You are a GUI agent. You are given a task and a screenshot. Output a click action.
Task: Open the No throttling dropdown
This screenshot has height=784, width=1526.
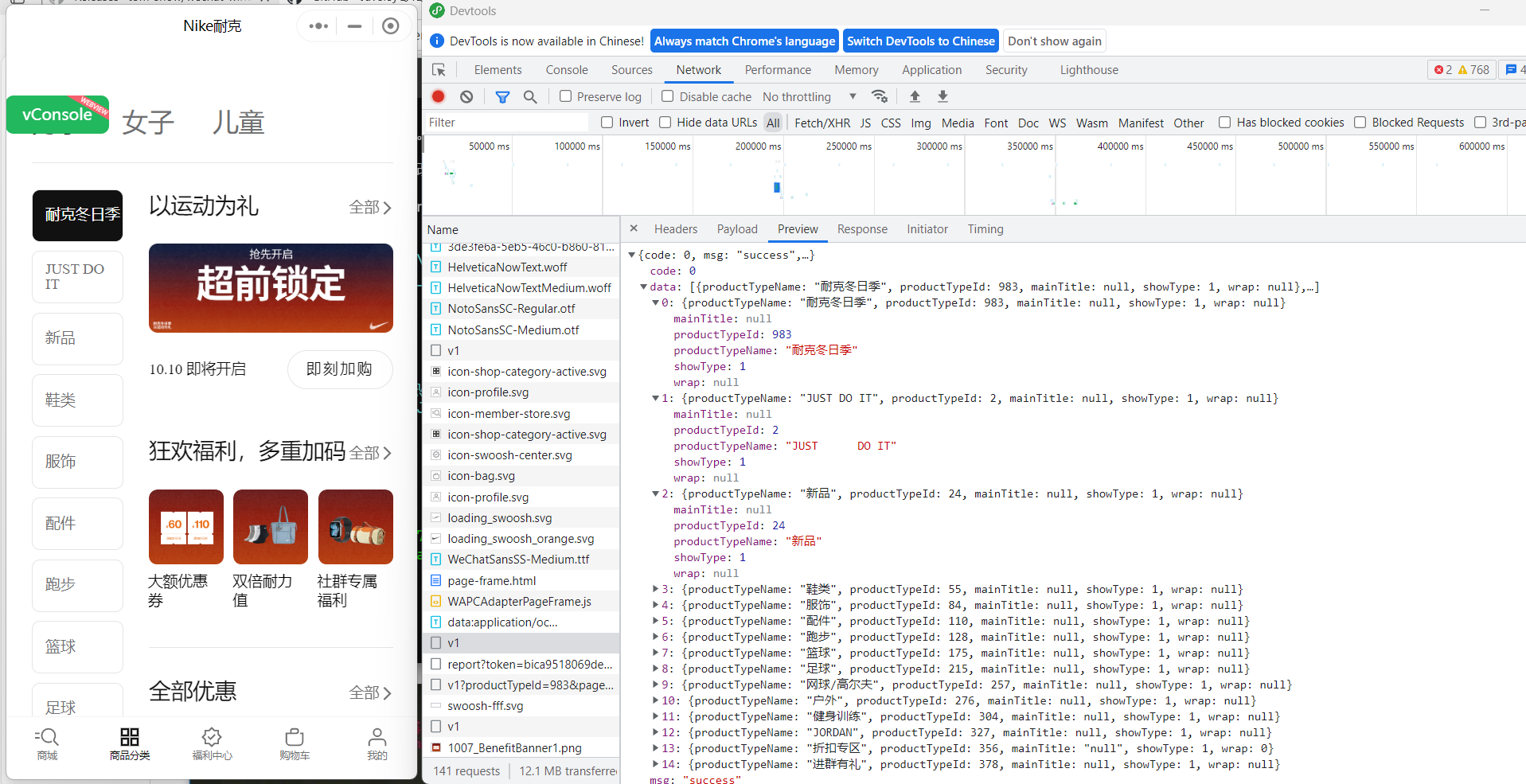[809, 96]
